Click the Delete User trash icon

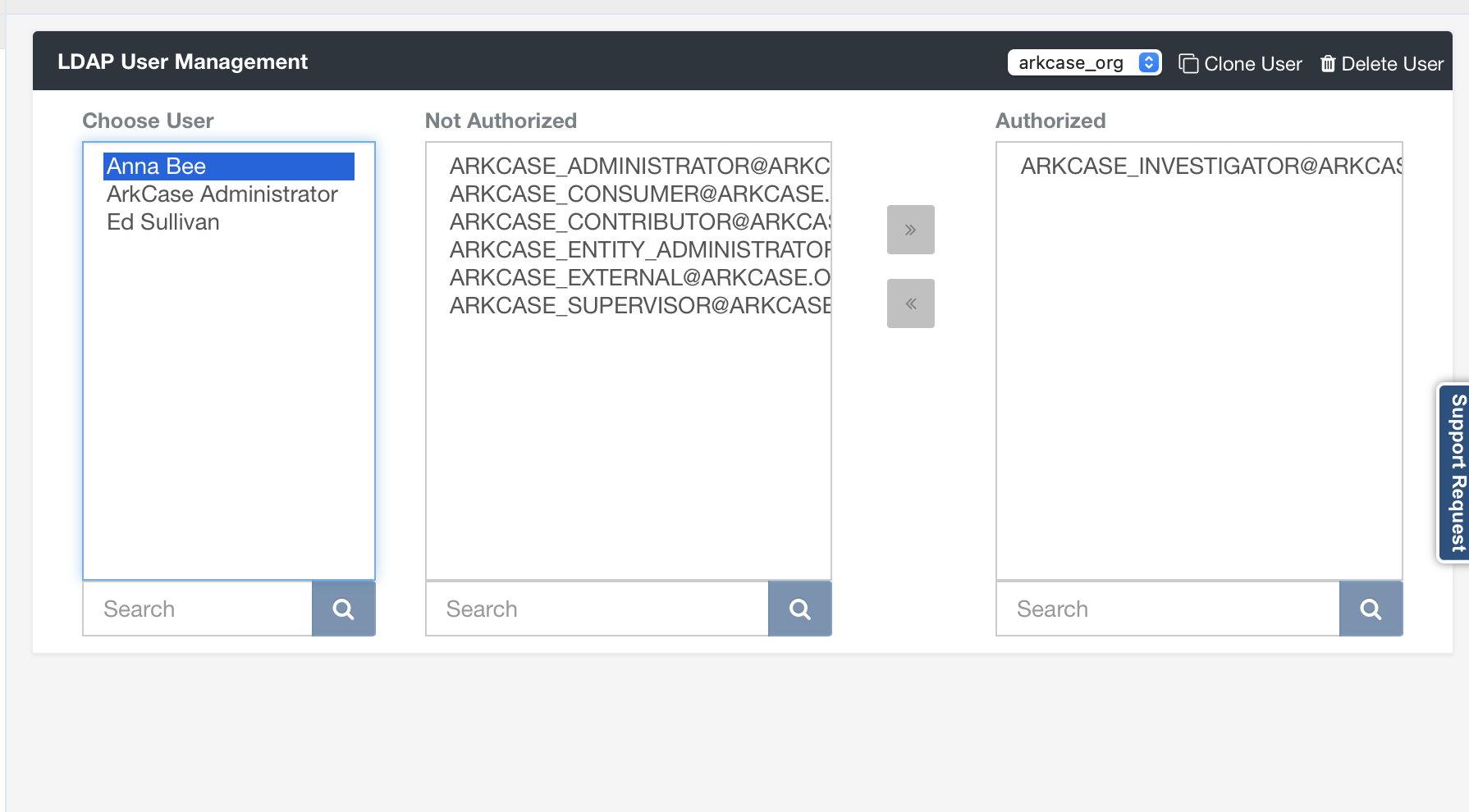(1328, 63)
